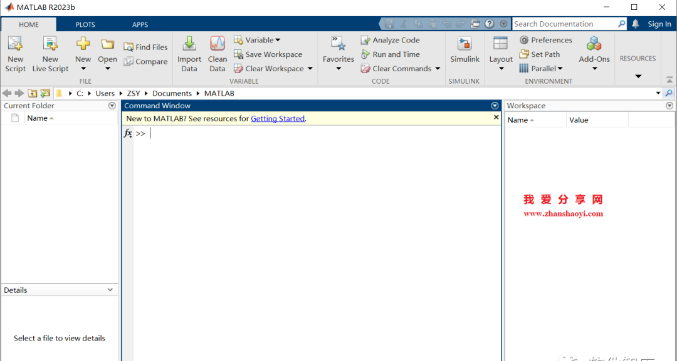Expand the Layout dropdown
Image resolution: width=677 pixels, height=361 pixels.
(501, 54)
